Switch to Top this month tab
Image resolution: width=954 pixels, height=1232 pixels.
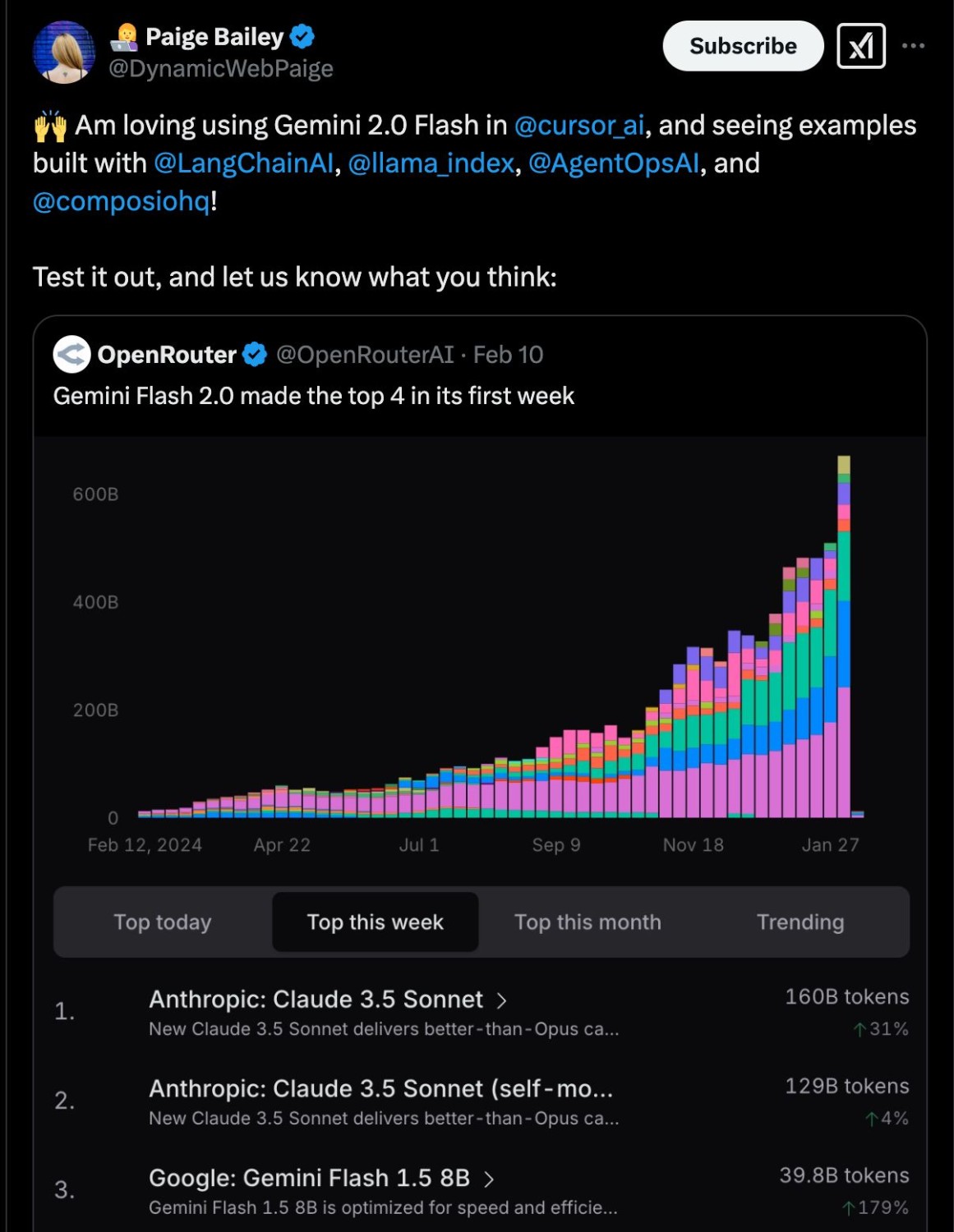click(x=588, y=922)
